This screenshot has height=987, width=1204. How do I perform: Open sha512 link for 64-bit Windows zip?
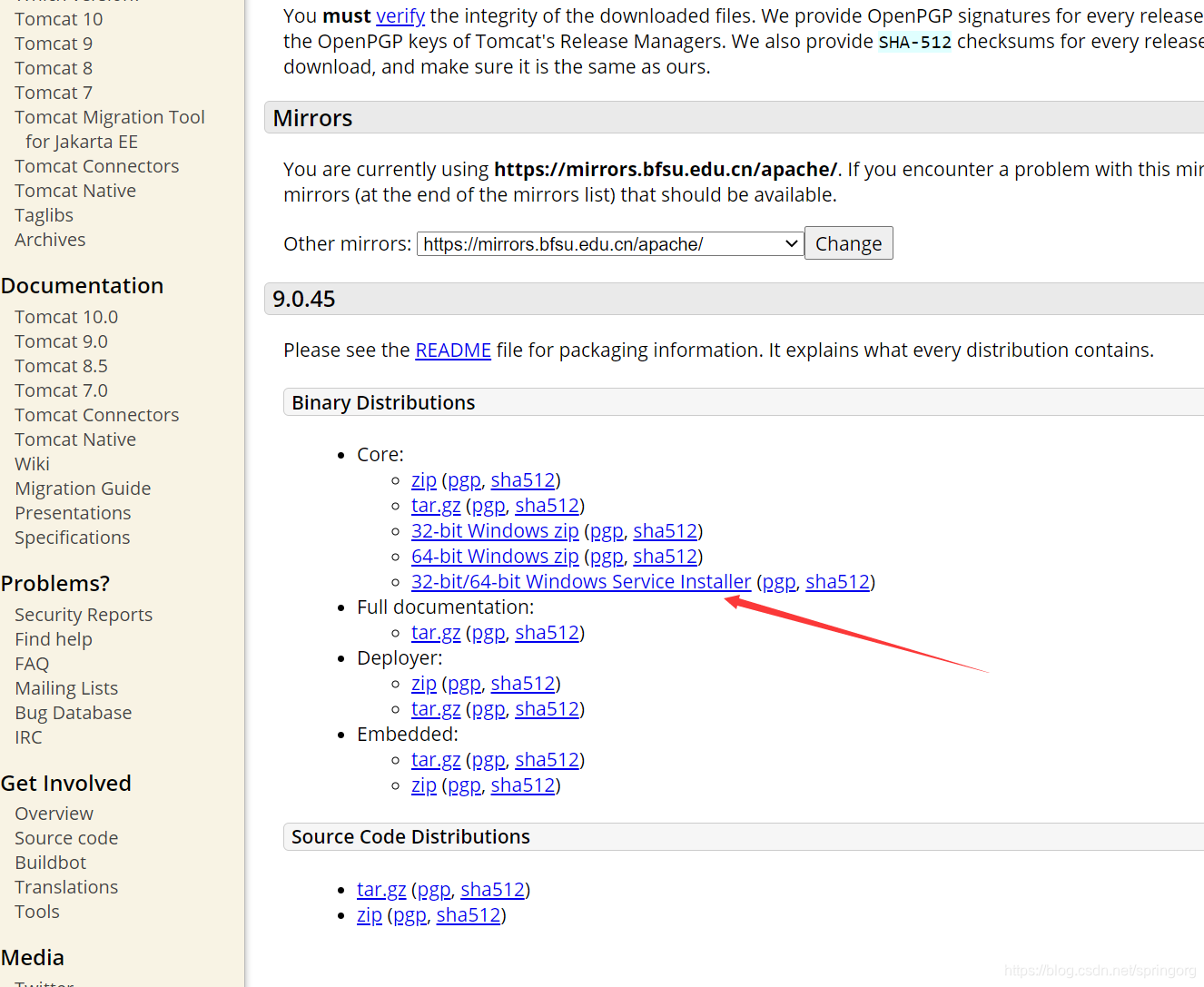click(x=666, y=557)
